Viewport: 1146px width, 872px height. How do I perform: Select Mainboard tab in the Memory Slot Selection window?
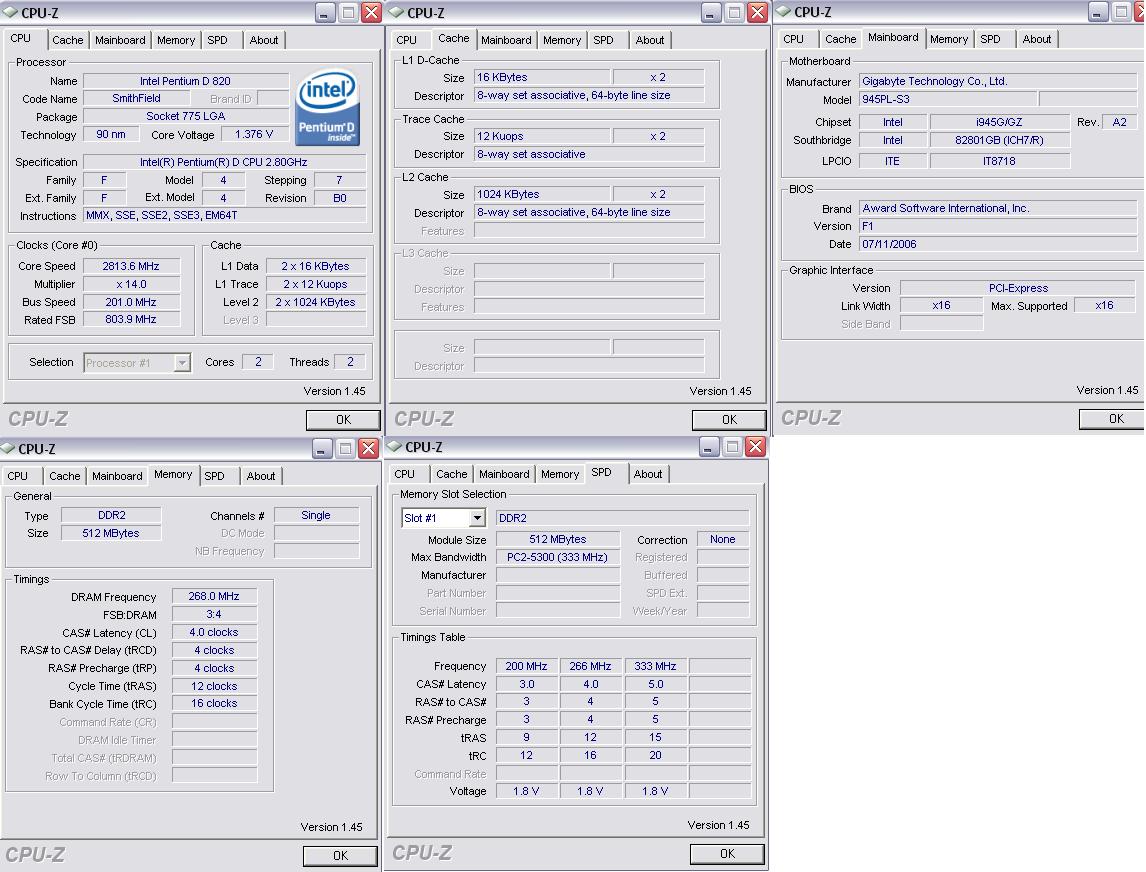click(x=504, y=474)
